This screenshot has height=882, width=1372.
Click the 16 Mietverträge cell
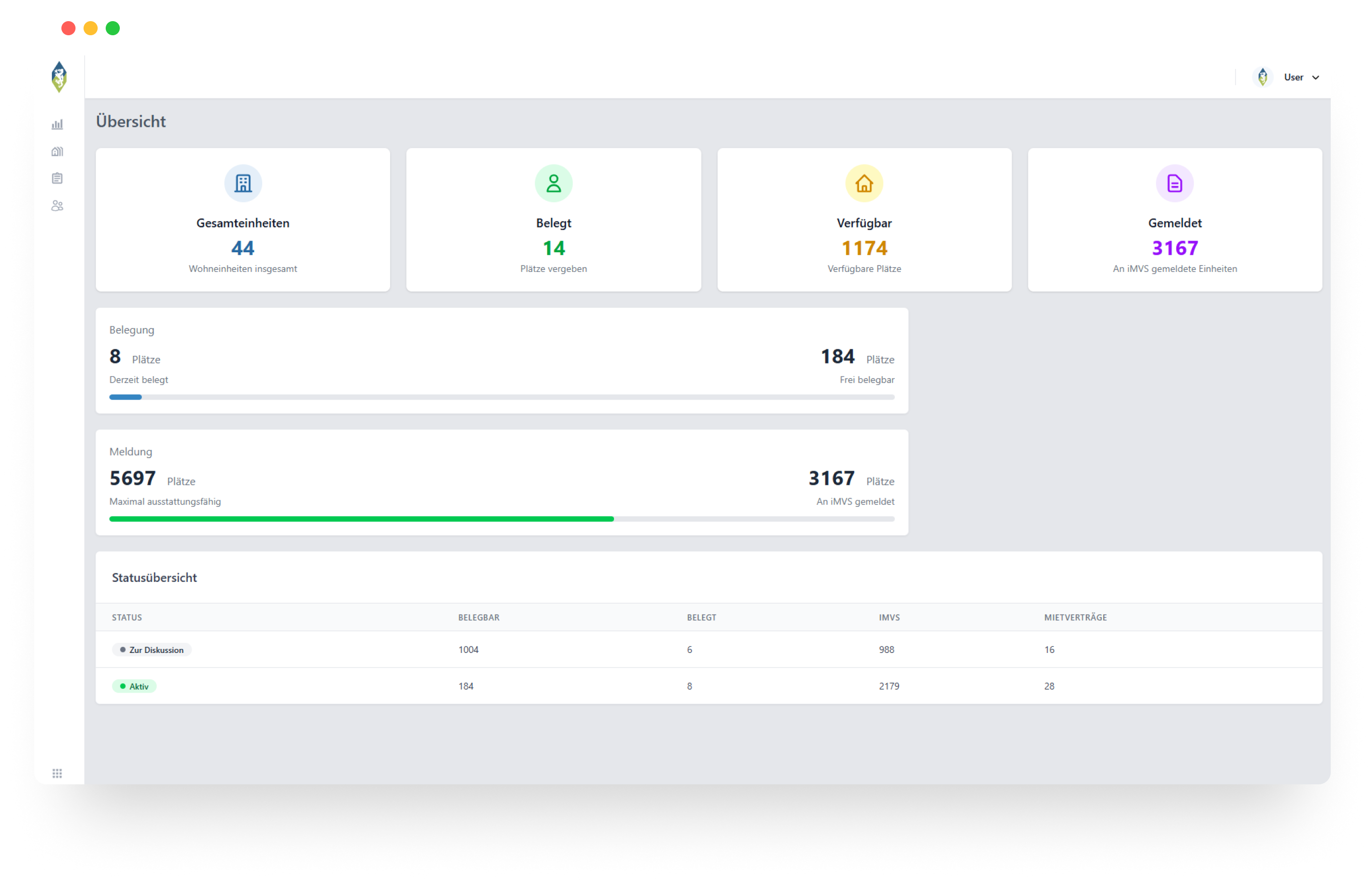tap(1049, 649)
